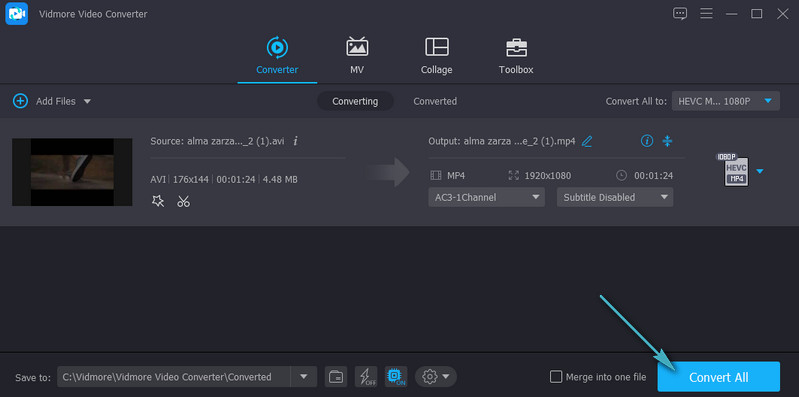Select the Converting tab

pos(355,101)
